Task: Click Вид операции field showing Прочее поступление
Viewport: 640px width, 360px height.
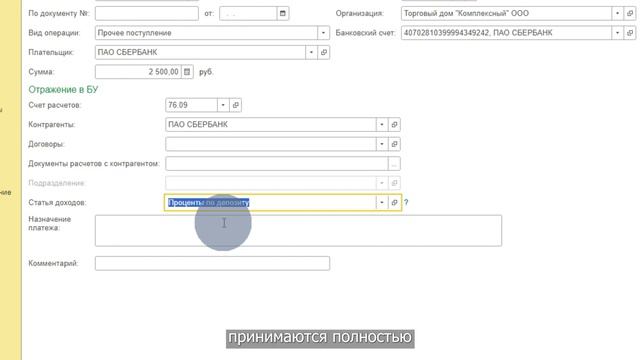Action: (x=206, y=33)
